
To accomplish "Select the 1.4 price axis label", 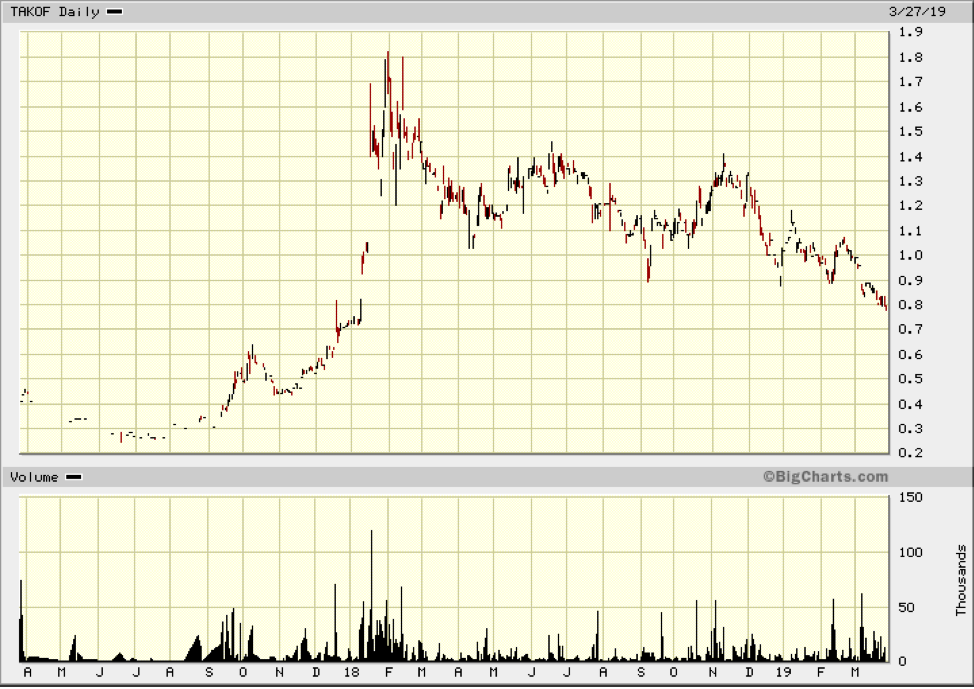I will click(911, 157).
